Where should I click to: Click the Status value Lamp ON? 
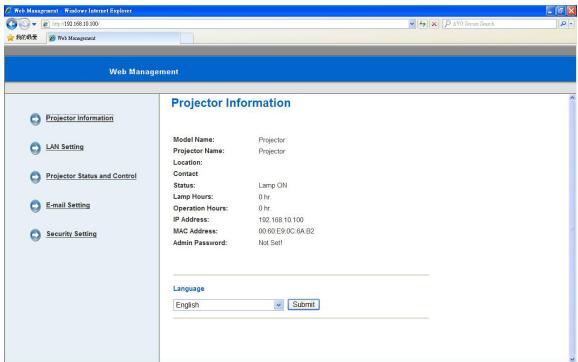pos(273,185)
